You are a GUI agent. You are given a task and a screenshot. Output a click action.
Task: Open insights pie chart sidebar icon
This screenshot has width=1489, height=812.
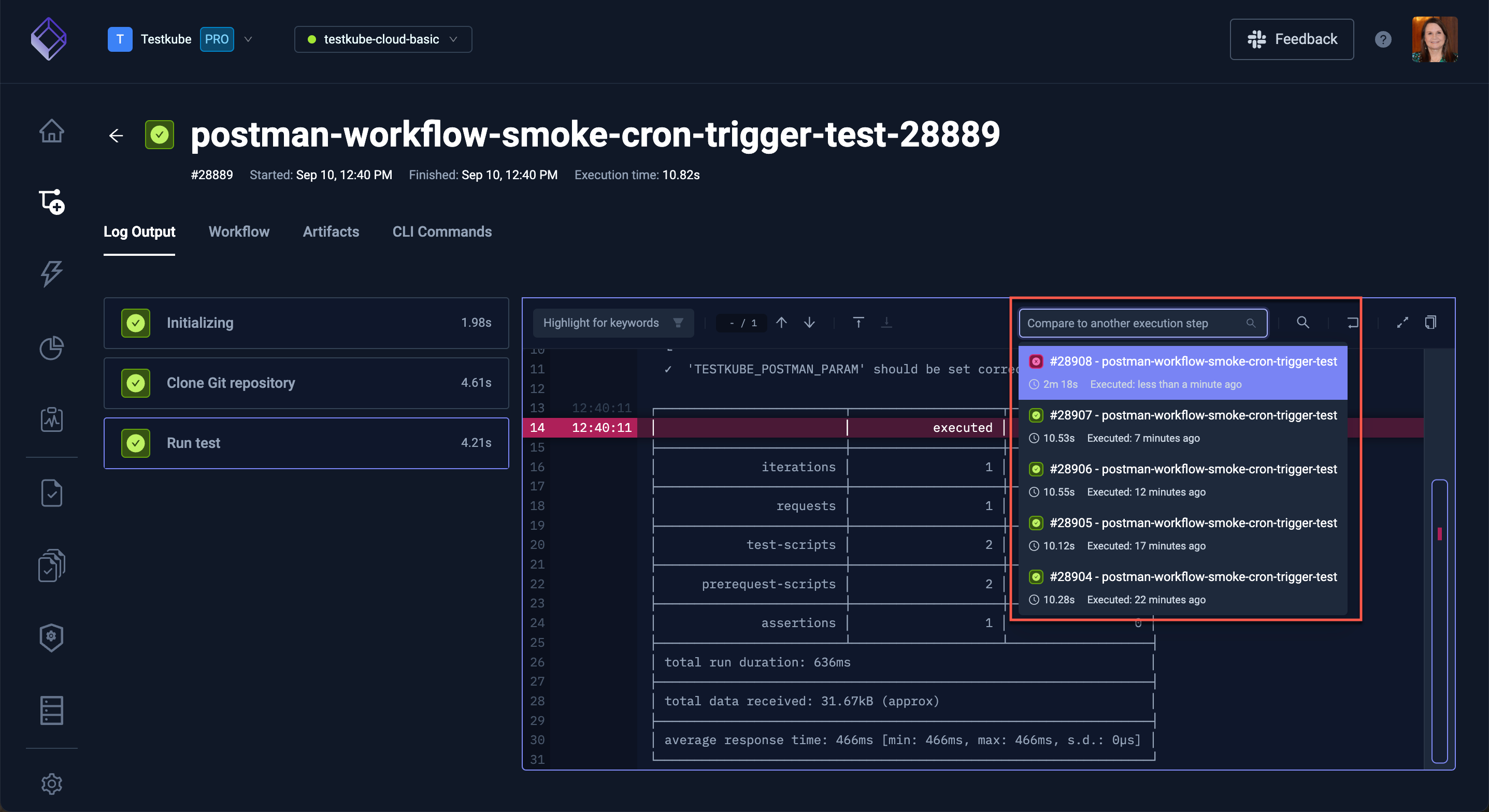coord(51,347)
